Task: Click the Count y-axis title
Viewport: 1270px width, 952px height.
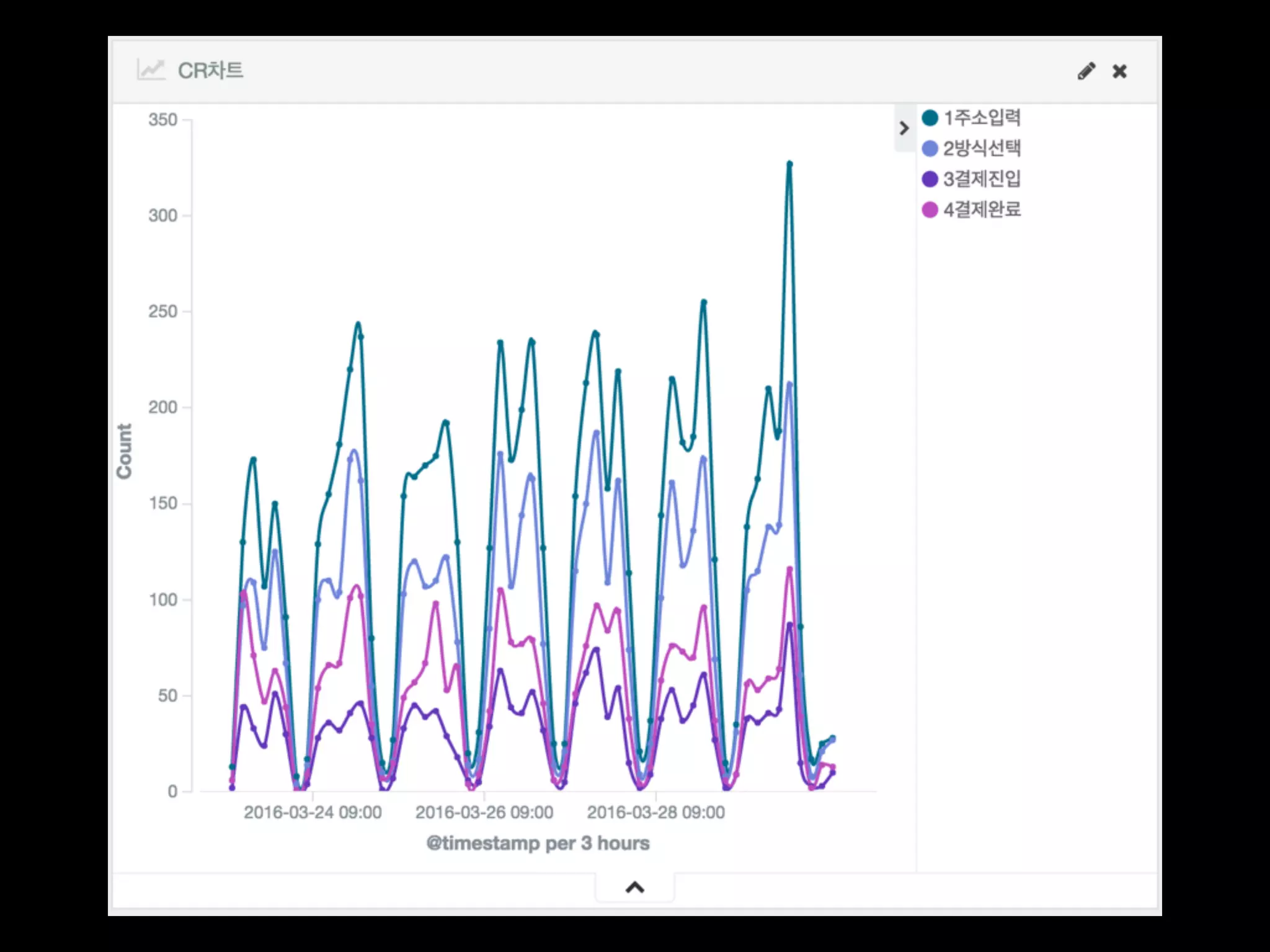Action: point(125,451)
